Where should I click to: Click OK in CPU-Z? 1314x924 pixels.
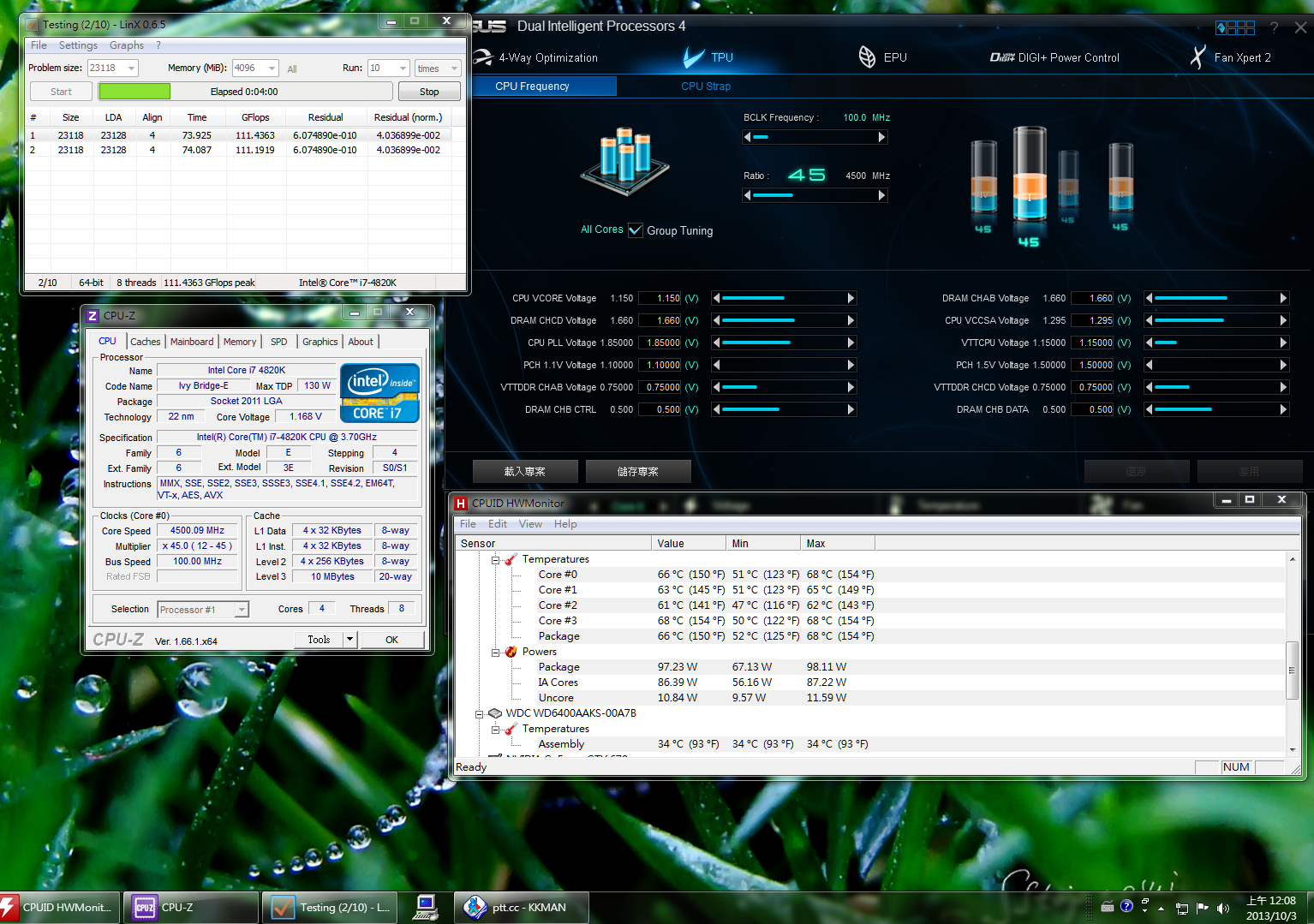(391, 640)
